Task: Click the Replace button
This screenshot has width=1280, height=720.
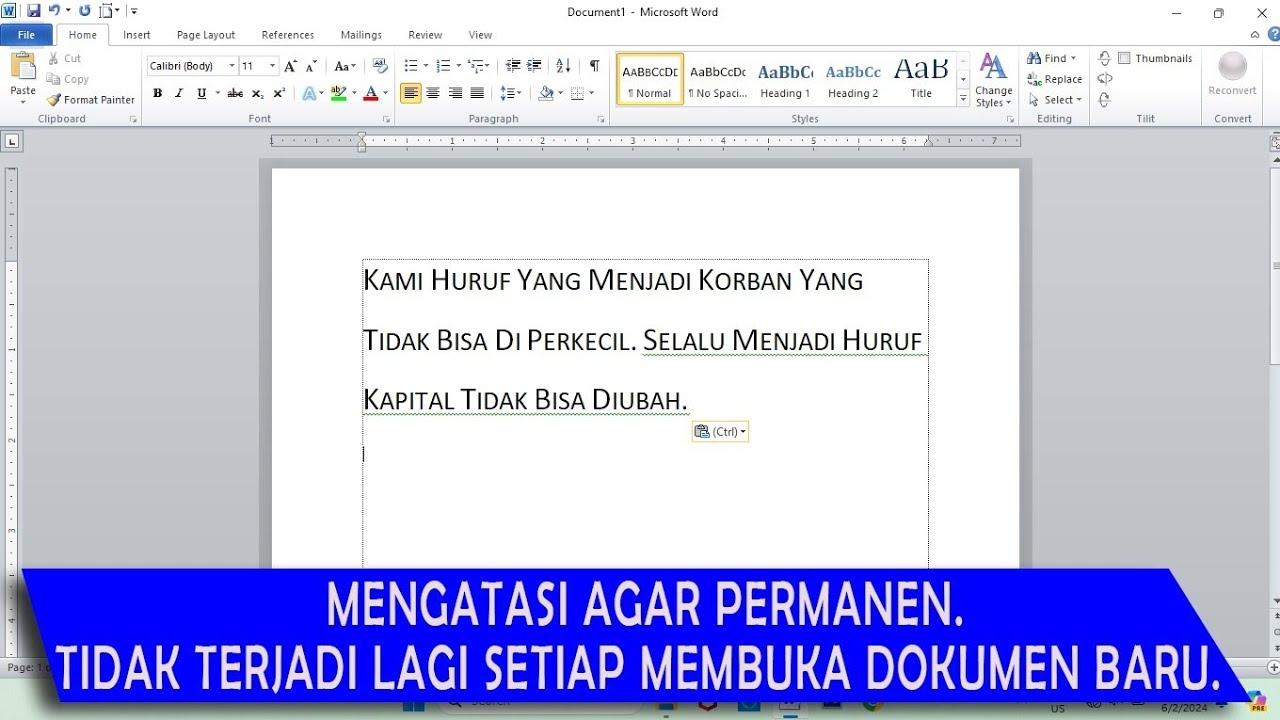Action: 1055,79
